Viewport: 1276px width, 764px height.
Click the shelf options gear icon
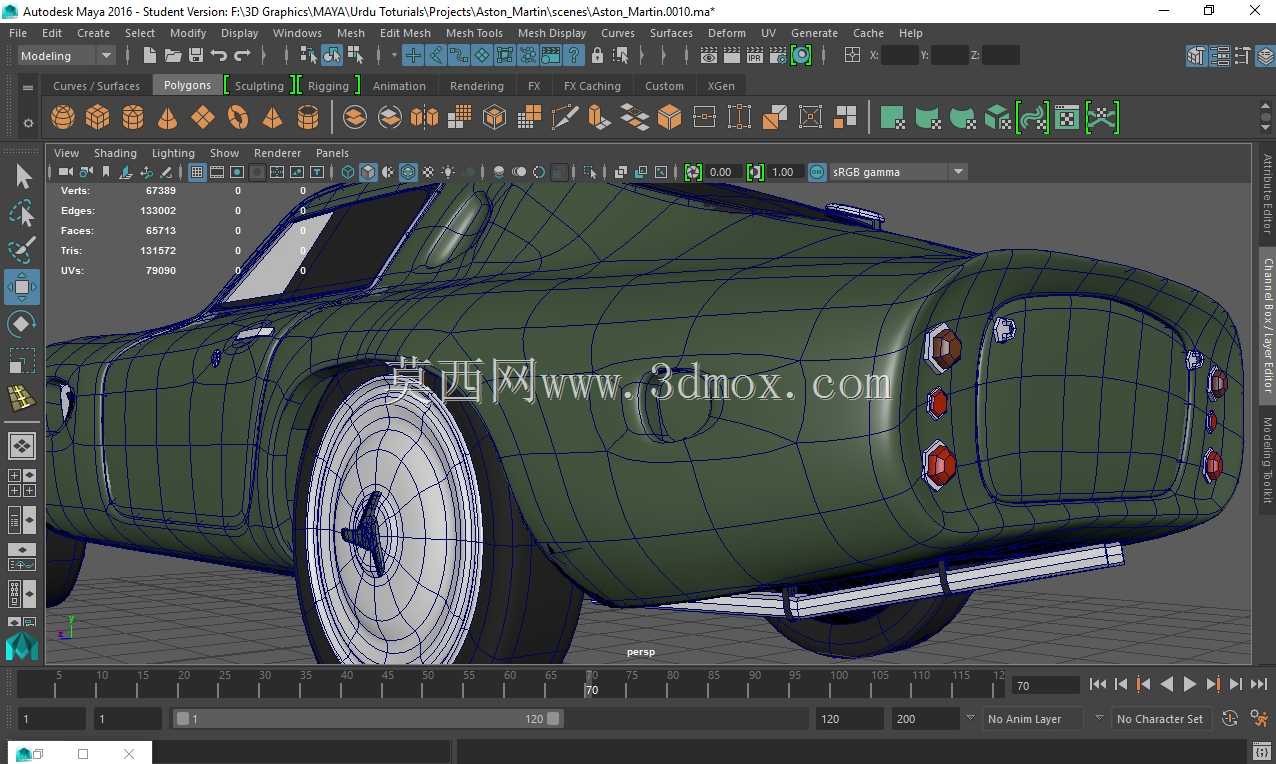click(x=28, y=123)
